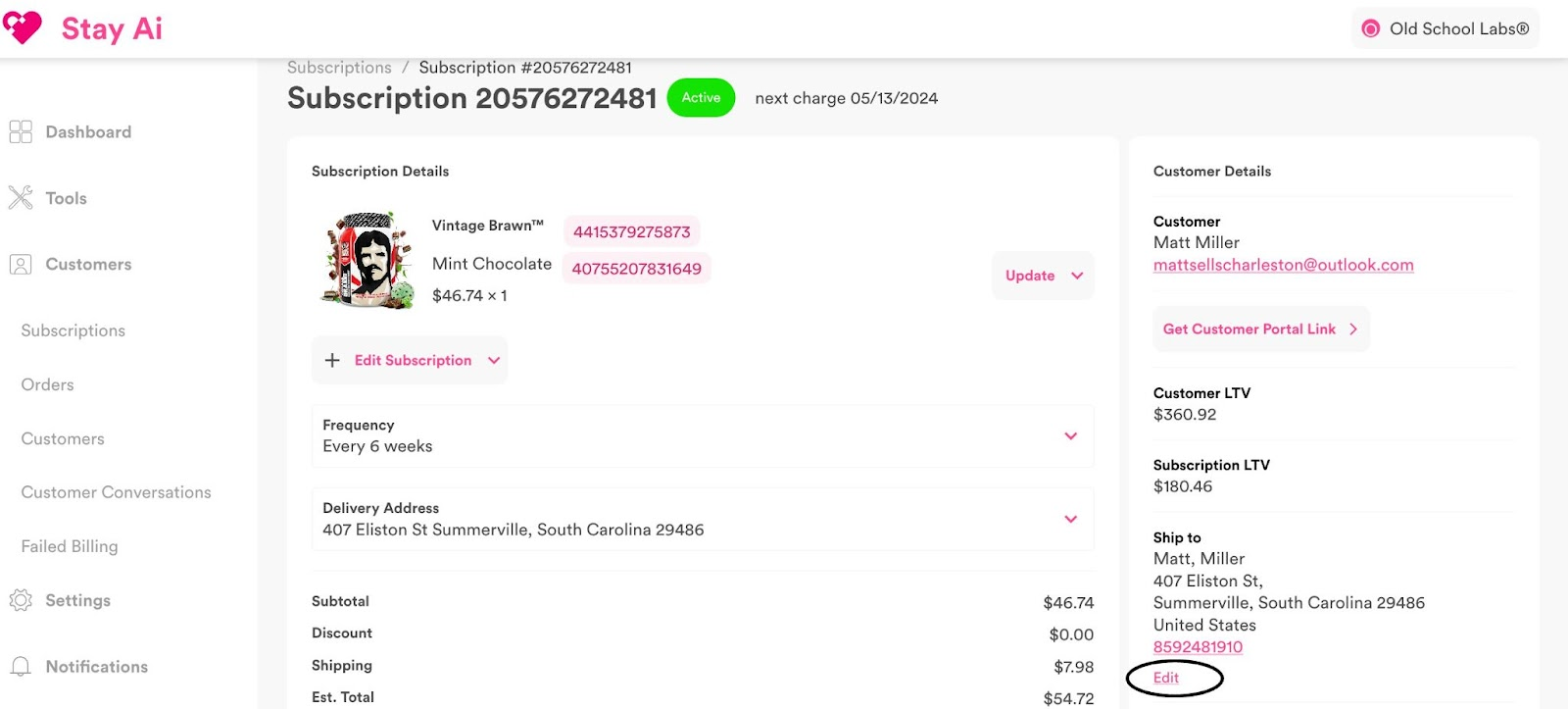
Task: Click the Subtotal amount $46.74
Action: pos(1068,602)
